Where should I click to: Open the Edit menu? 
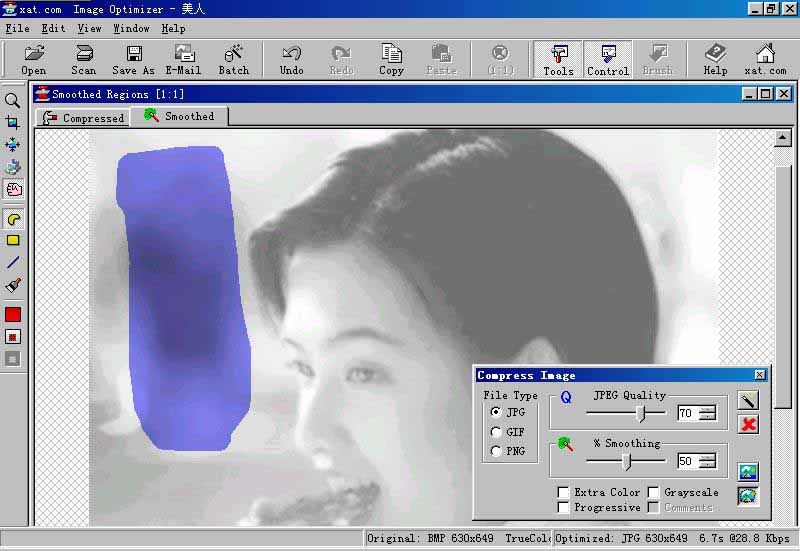point(53,29)
